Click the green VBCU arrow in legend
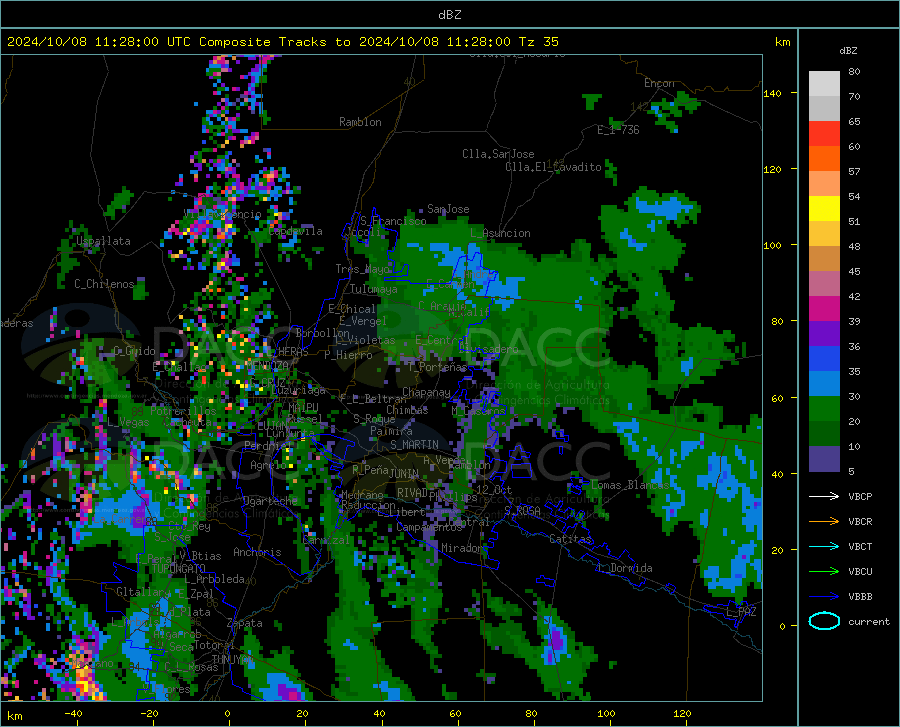The width and height of the screenshot is (900, 727). point(824,572)
